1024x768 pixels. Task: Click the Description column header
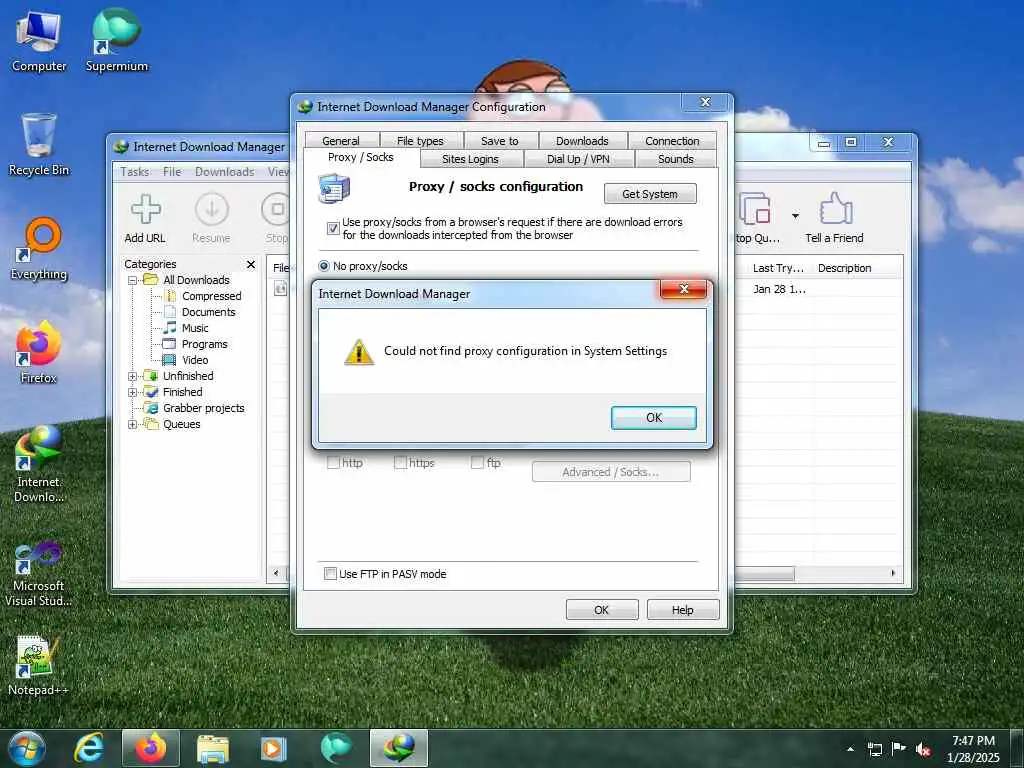(844, 268)
